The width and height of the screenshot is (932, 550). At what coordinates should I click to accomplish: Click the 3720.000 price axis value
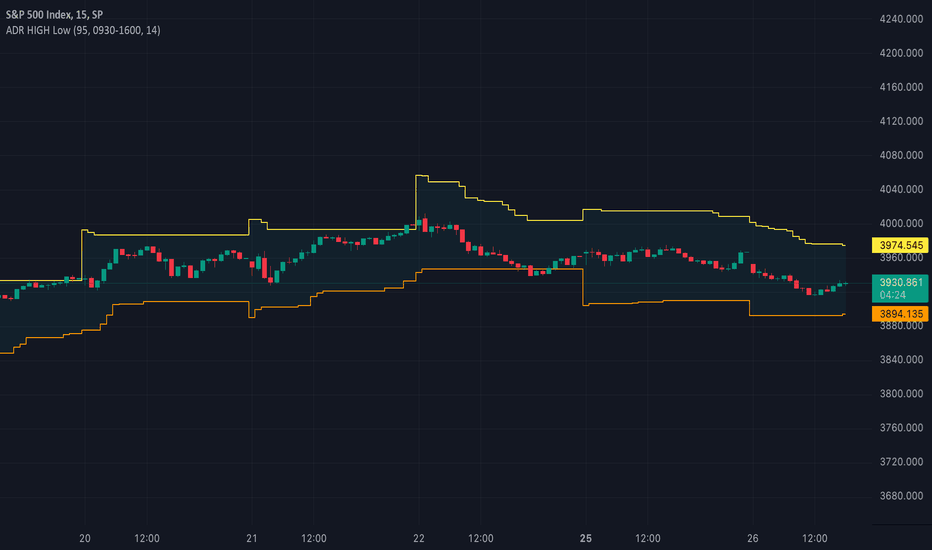tap(901, 462)
